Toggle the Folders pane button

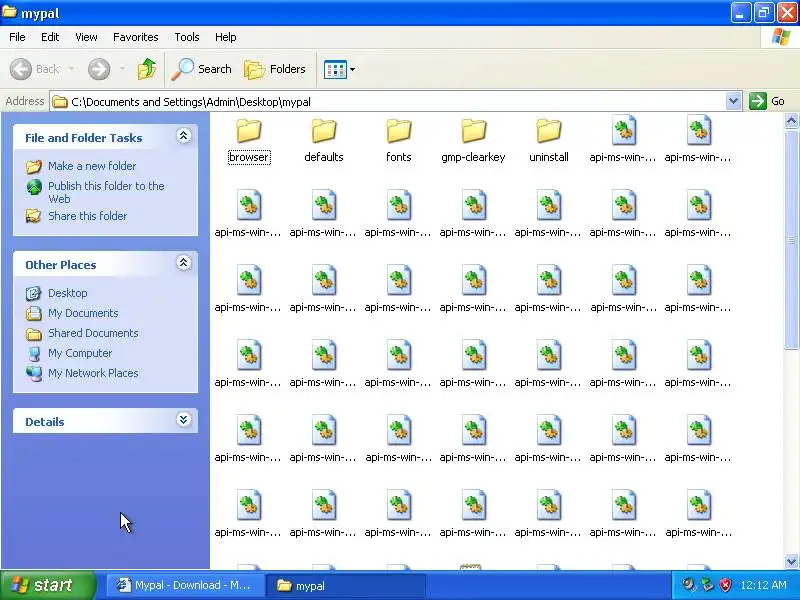point(275,69)
